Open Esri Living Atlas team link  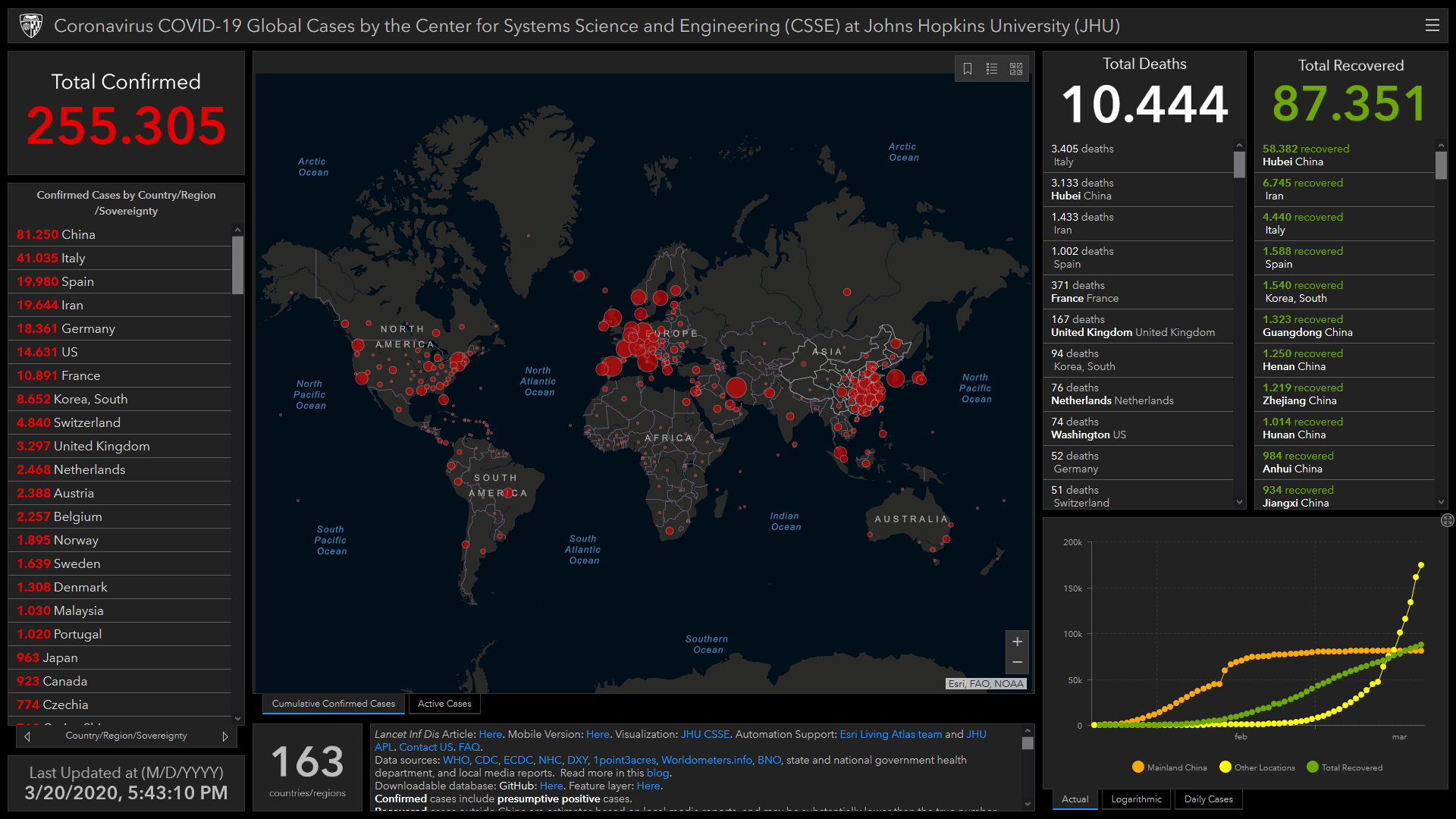[x=890, y=734]
